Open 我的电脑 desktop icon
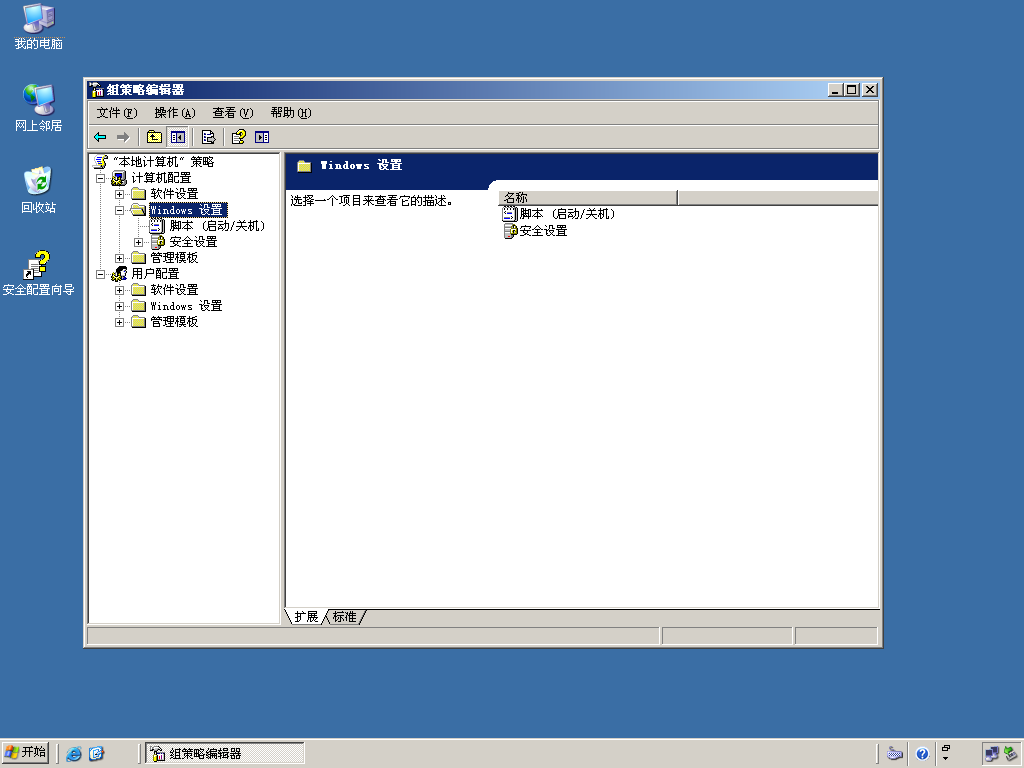 pos(39,27)
